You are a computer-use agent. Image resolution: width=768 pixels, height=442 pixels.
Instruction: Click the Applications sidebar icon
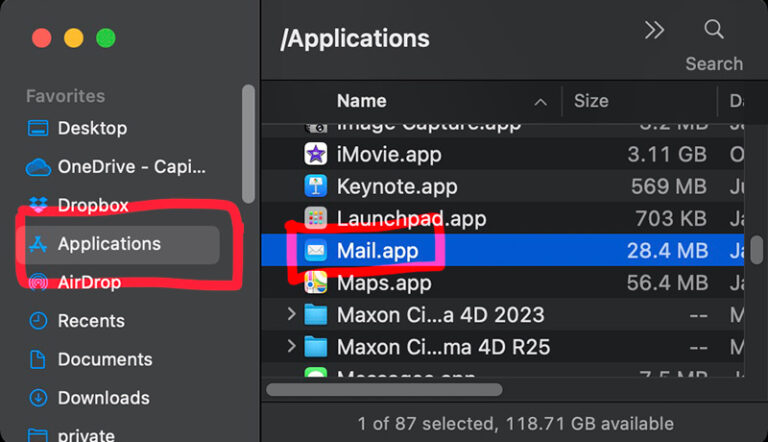38,244
